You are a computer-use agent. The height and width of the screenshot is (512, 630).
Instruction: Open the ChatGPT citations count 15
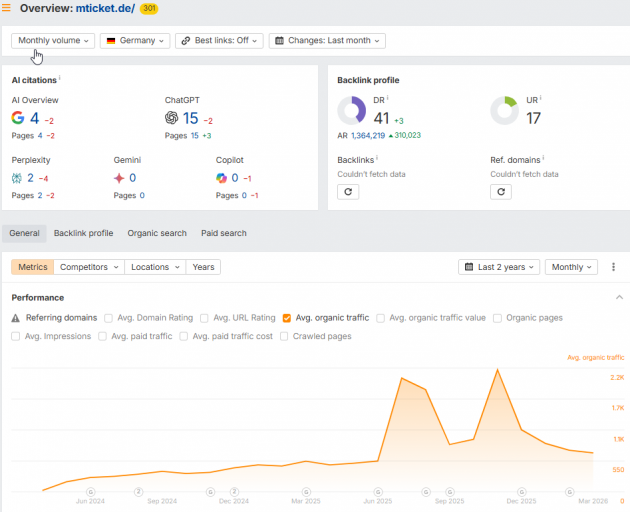coord(190,118)
